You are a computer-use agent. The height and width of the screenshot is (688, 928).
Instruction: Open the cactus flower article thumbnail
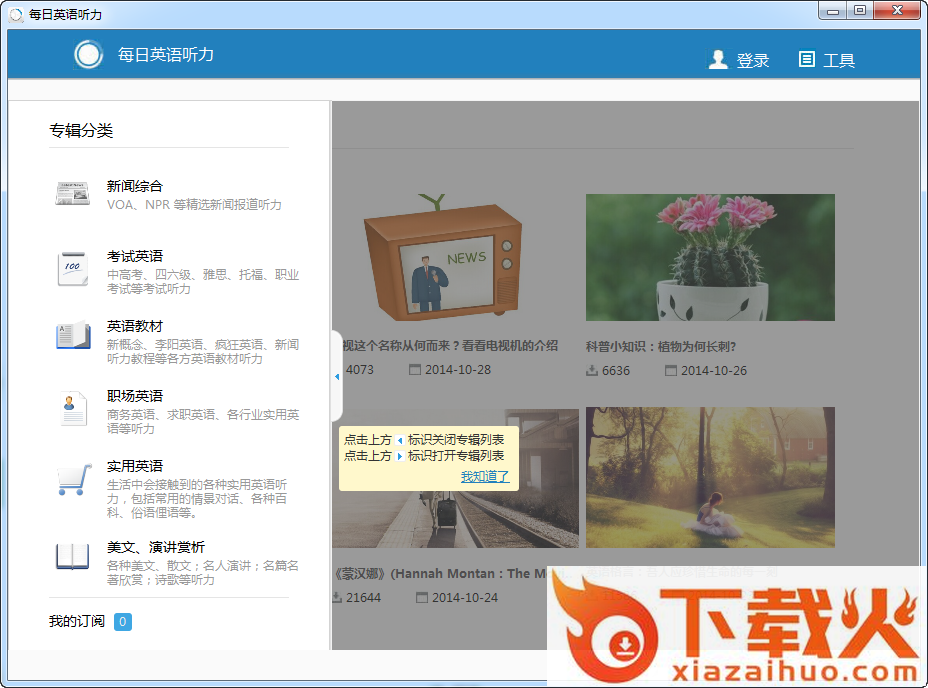(710, 257)
